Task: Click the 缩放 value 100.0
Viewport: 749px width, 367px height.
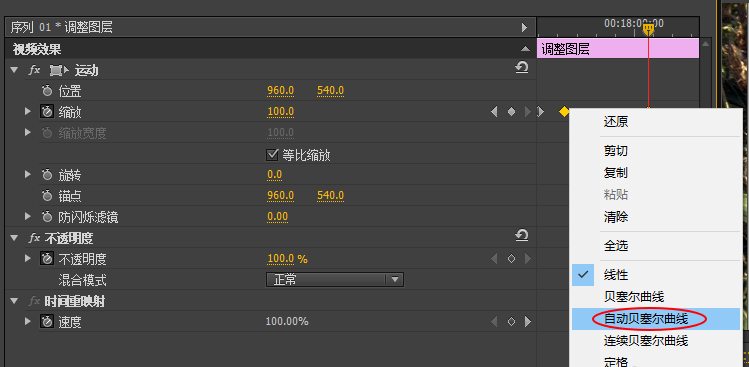Action: [280, 112]
